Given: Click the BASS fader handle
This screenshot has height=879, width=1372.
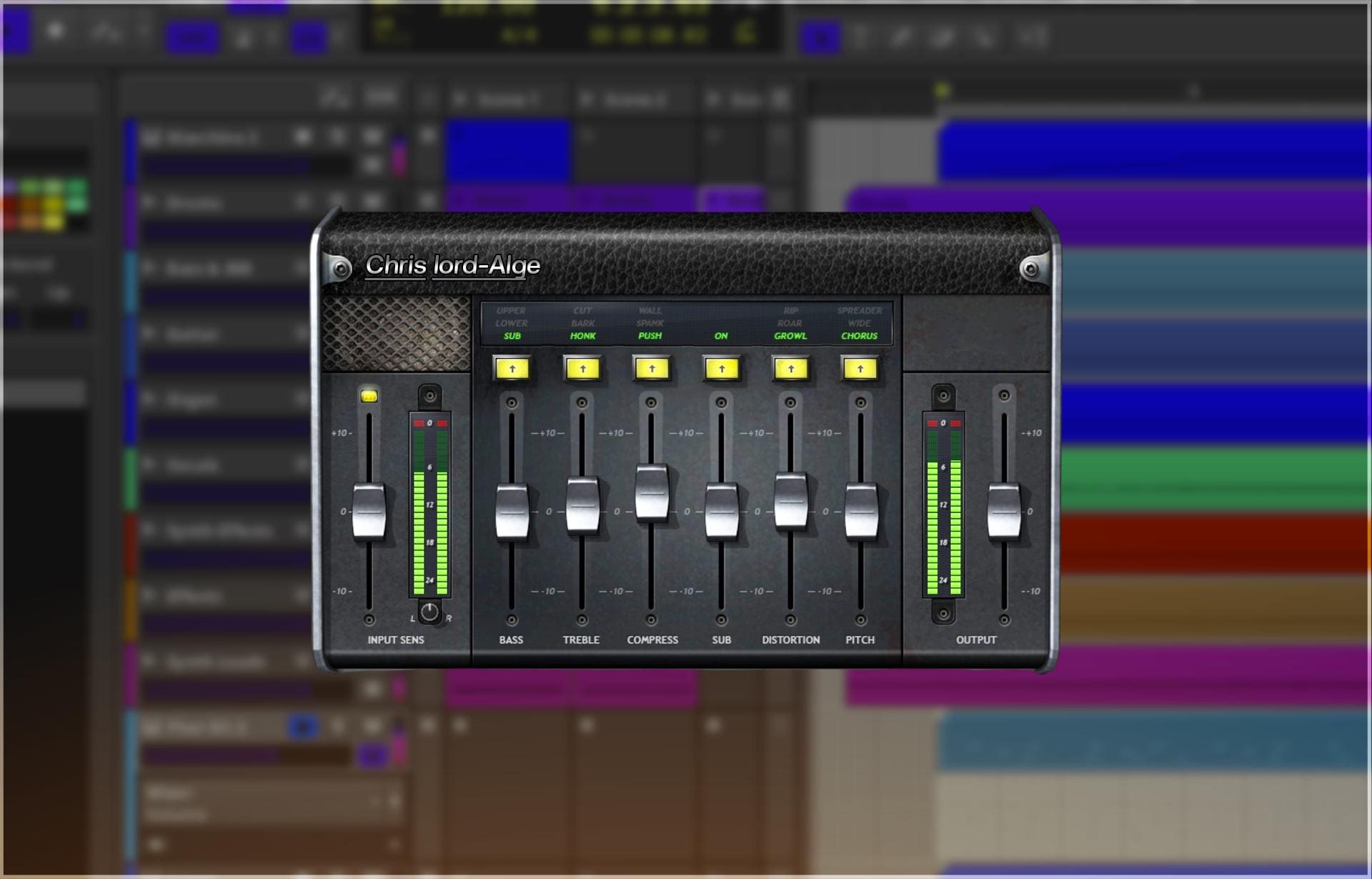Looking at the screenshot, I should [512, 512].
